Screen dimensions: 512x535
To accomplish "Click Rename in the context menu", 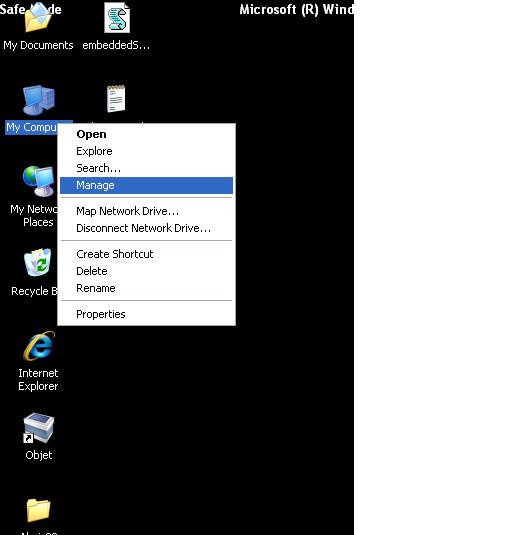I will [146, 288].
